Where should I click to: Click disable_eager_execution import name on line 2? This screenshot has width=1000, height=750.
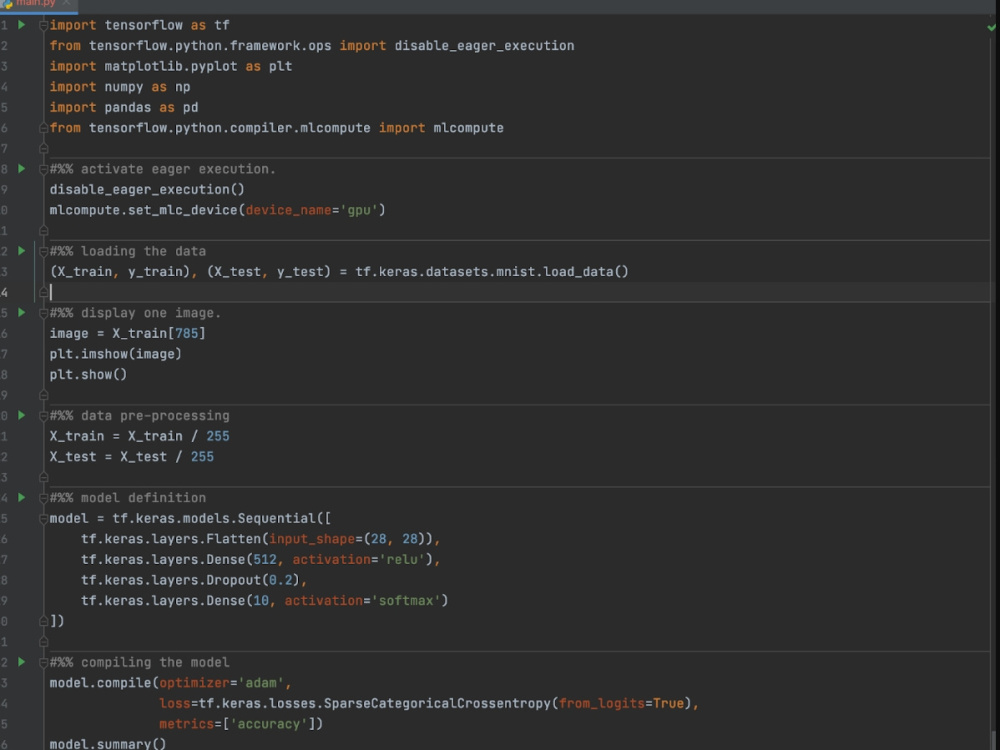click(484, 46)
